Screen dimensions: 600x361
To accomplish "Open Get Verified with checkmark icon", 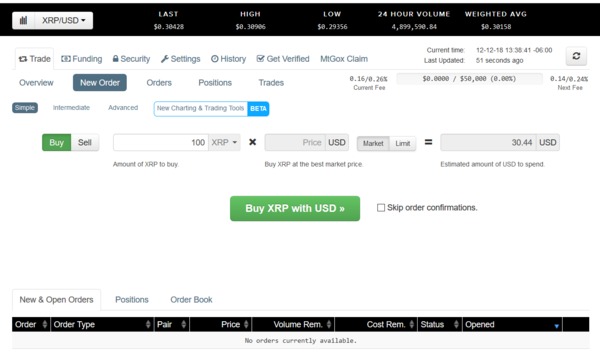I will click(x=283, y=59).
